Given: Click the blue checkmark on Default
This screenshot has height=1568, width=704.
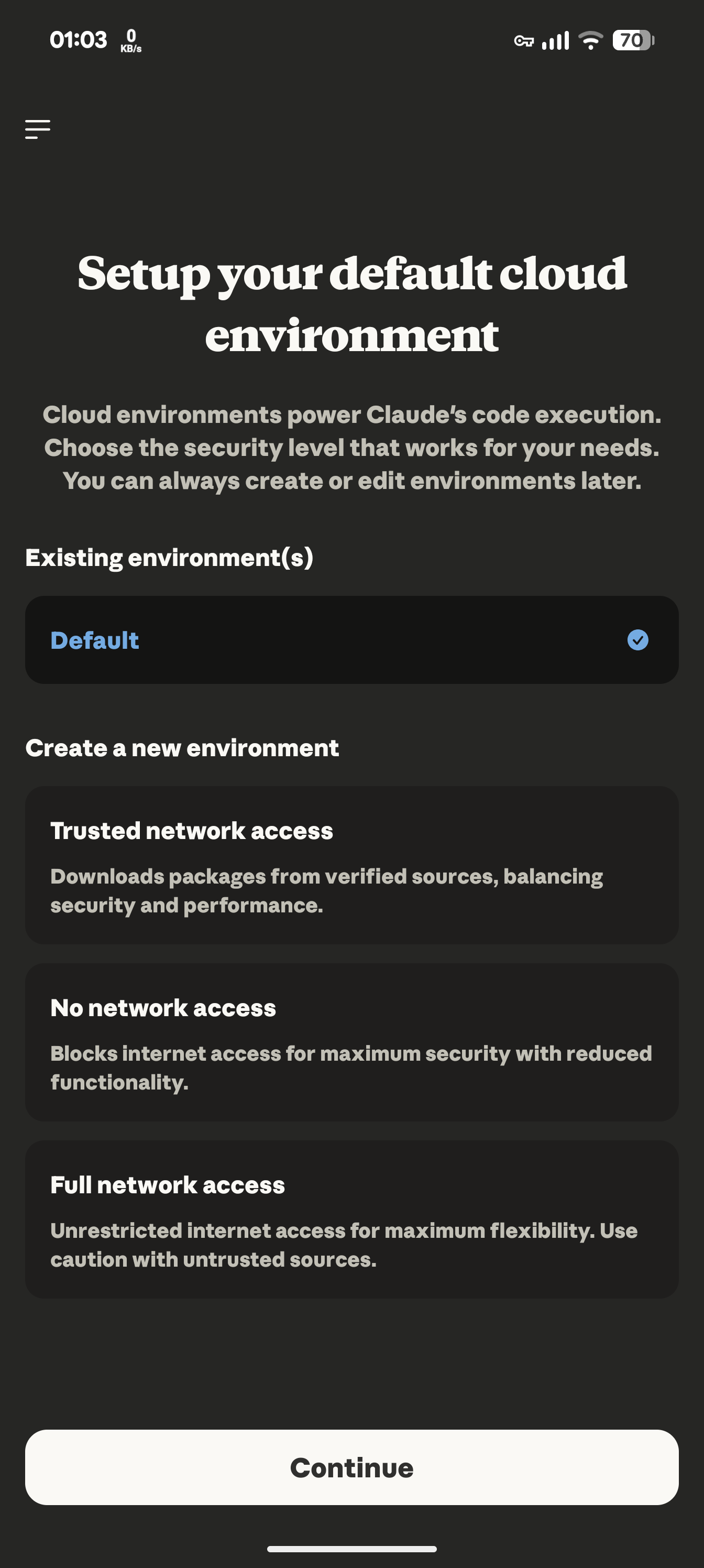Looking at the screenshot, I should [x=637, y=640].
